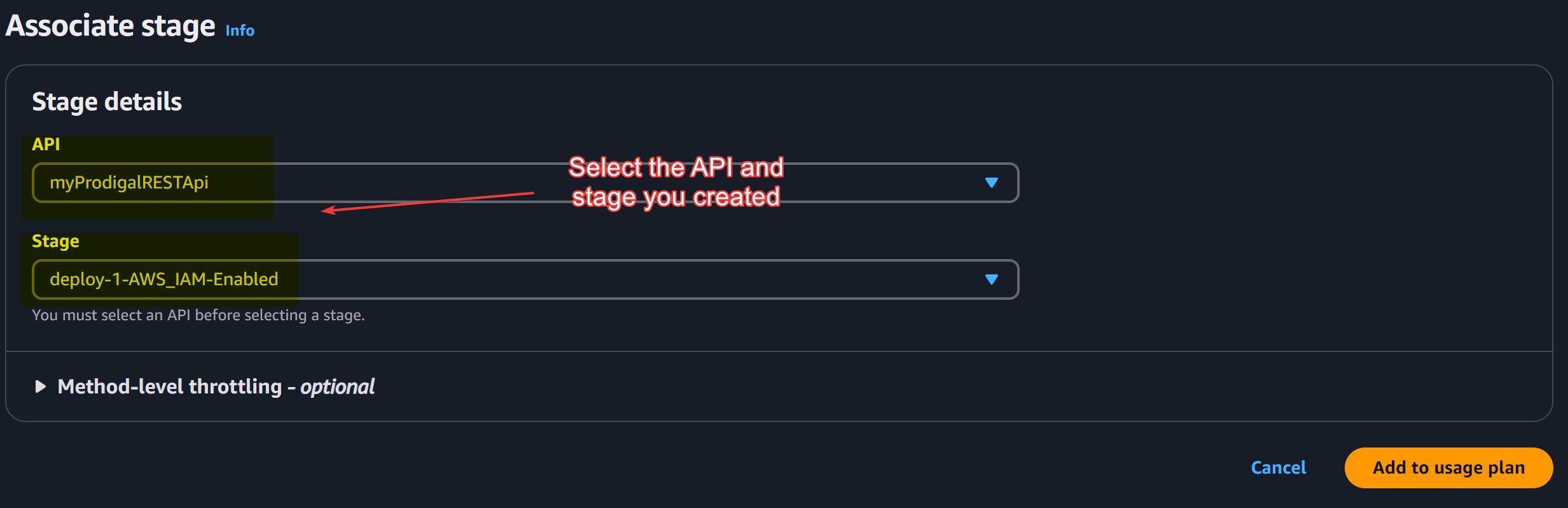Screen dimensions: 1568x508
Task: Click the stage helper text below dropdown
Action: (198, 315)
